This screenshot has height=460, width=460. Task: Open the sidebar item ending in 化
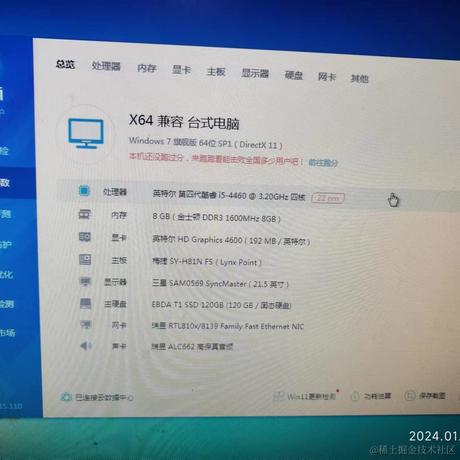pos(6,275)
